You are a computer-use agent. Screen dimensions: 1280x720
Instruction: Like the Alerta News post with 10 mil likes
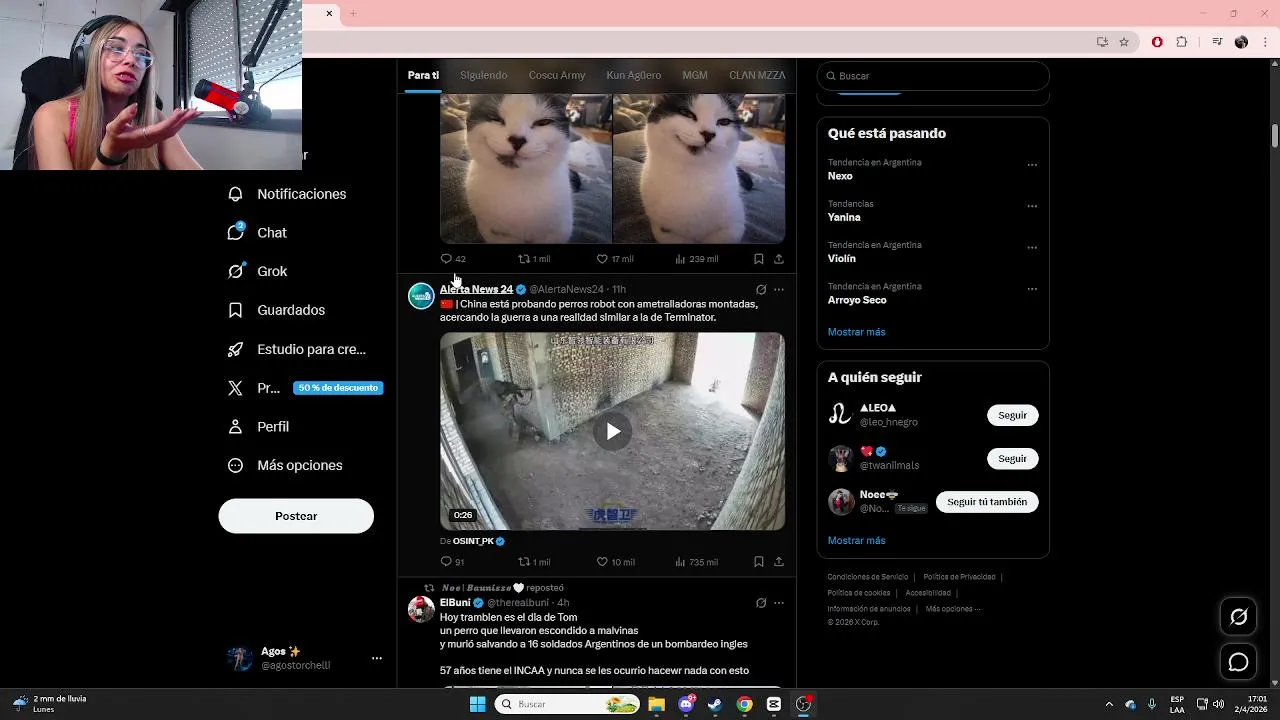(615, 562)
